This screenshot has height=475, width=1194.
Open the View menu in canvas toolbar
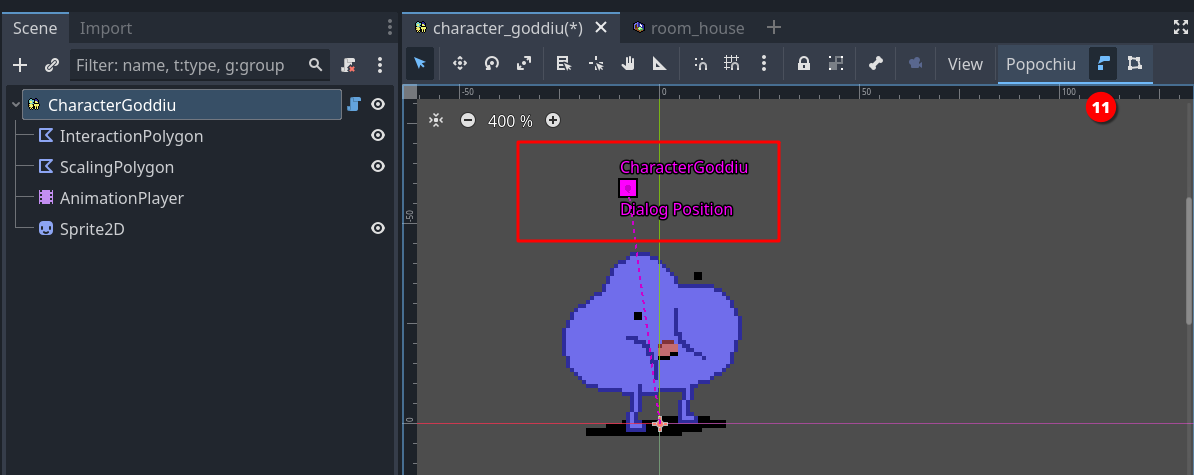click(965, 64)
